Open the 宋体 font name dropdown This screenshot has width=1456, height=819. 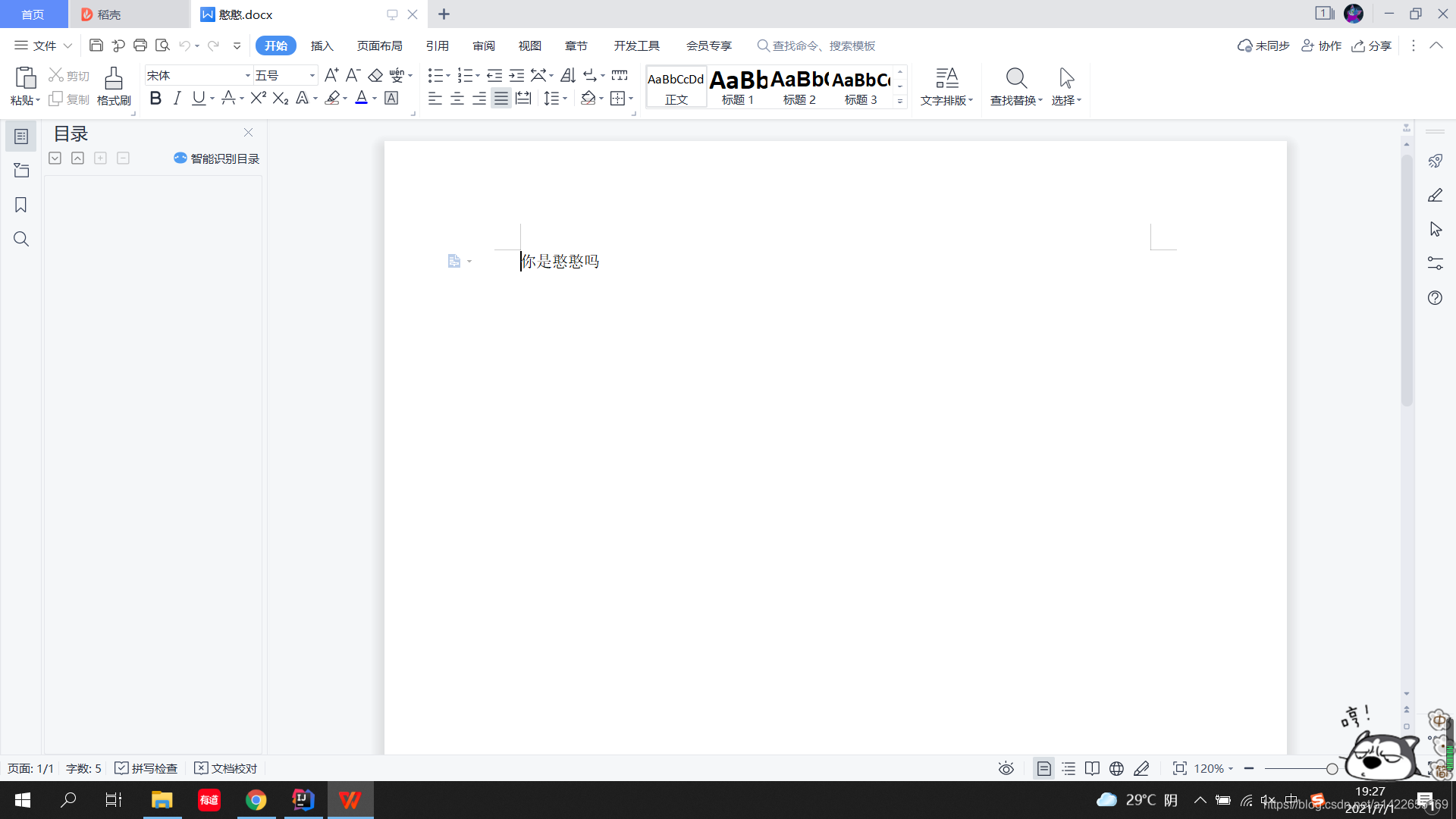pos(246,75)
